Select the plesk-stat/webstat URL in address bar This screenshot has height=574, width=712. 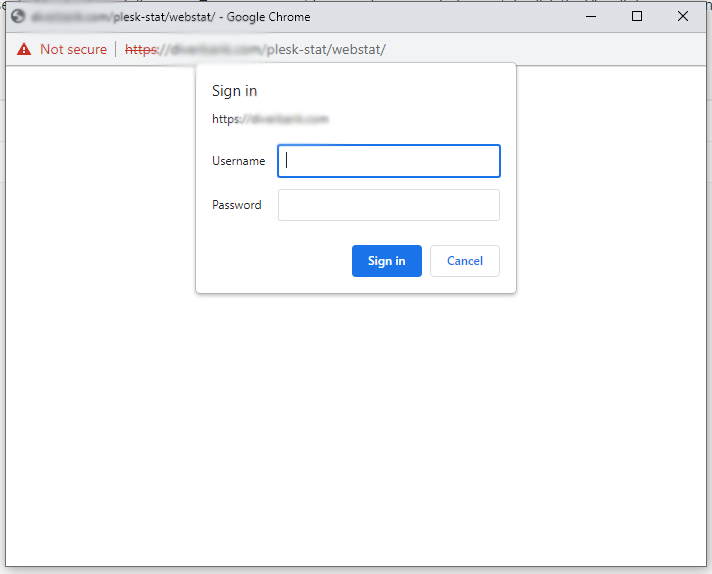click(255, 49)
